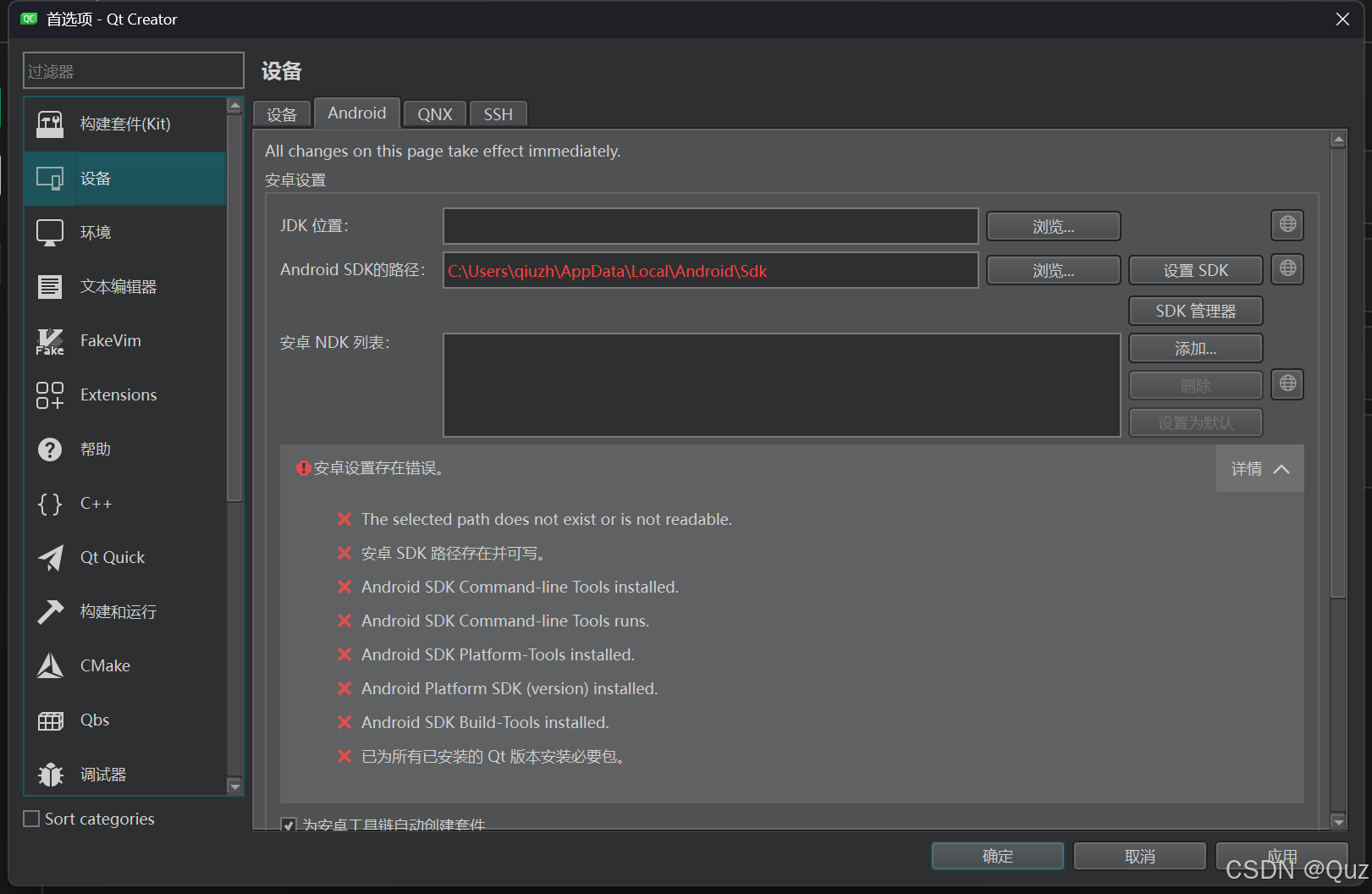Screen dimensions: 1372x894
Task: Open the SDK 管理器 button
Action: (x=1196, y=311)
